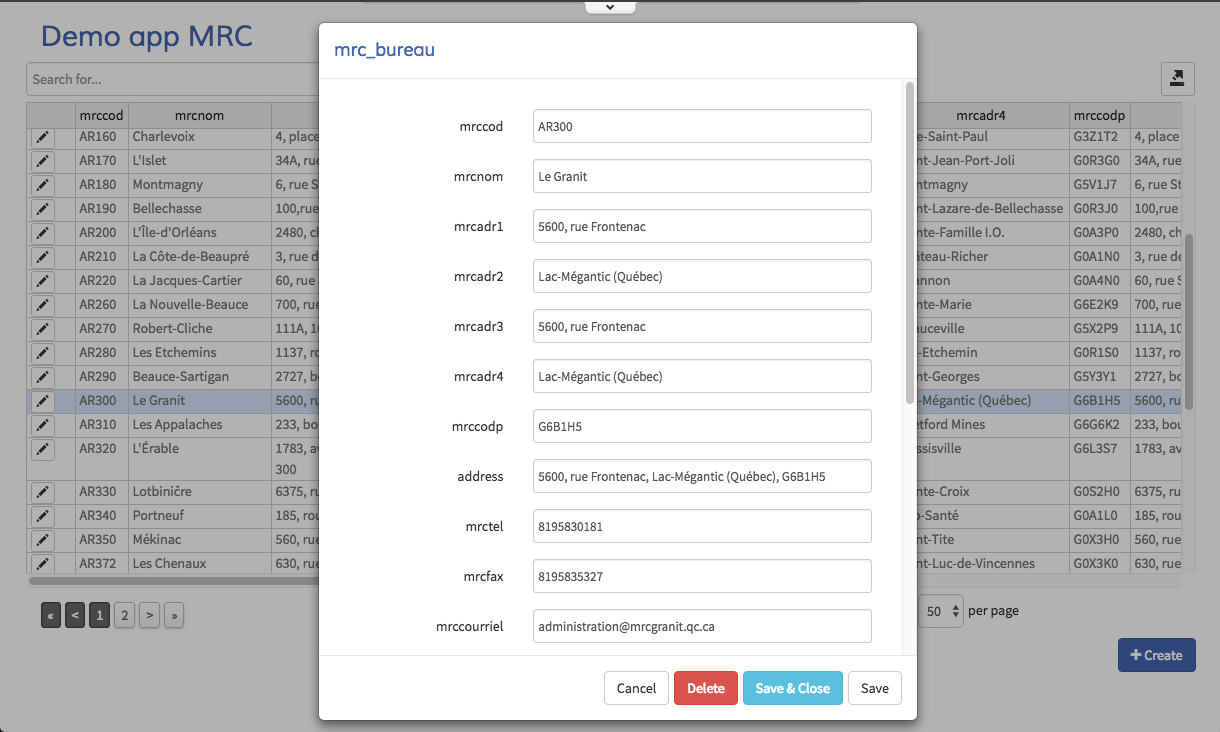This screenshot has height=732, width=1220.
Task: Click pencil icon for La Jacques-Cartier
Action: 42,281
